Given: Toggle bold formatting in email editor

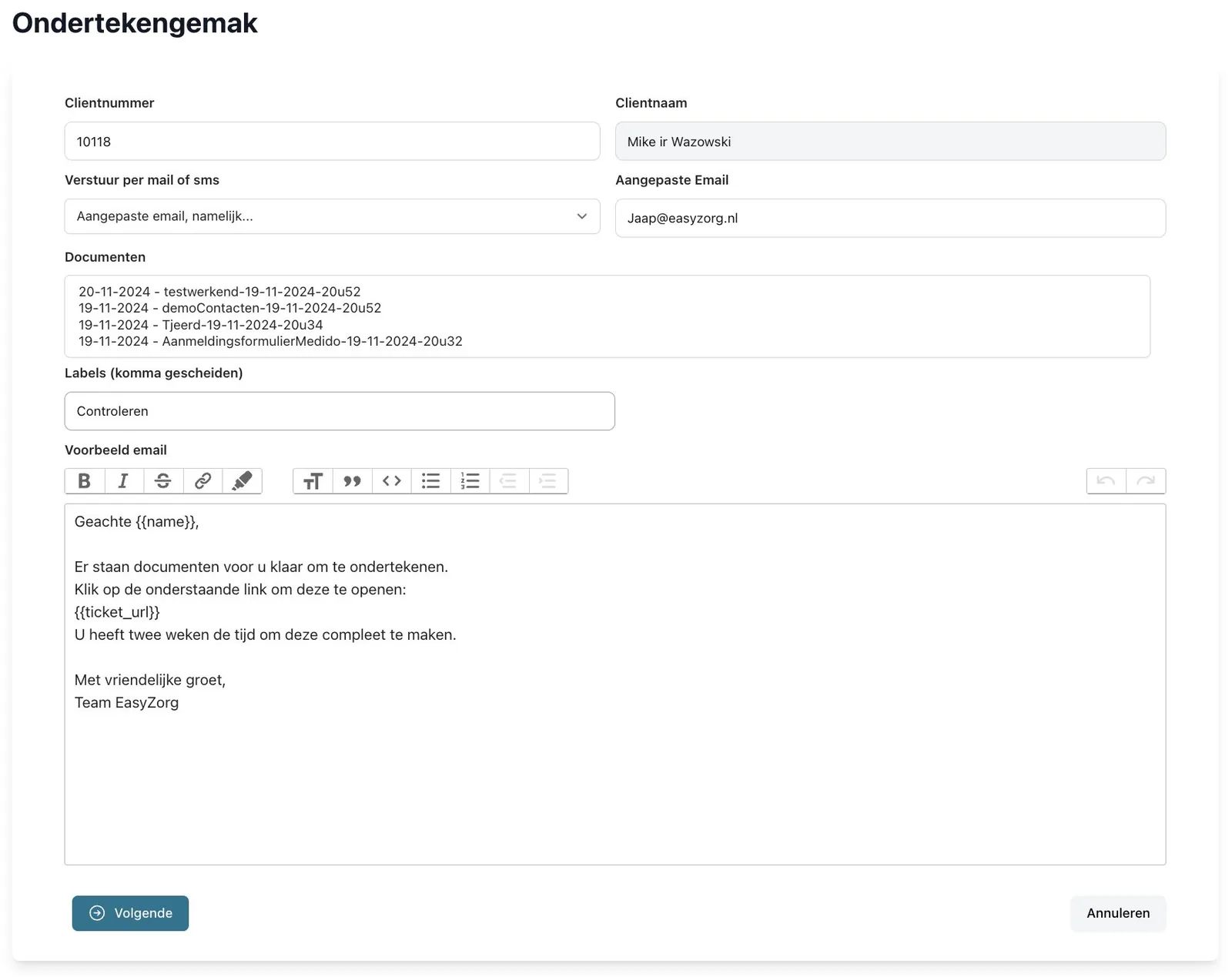Looking at the screenshot, I should 85,481.
